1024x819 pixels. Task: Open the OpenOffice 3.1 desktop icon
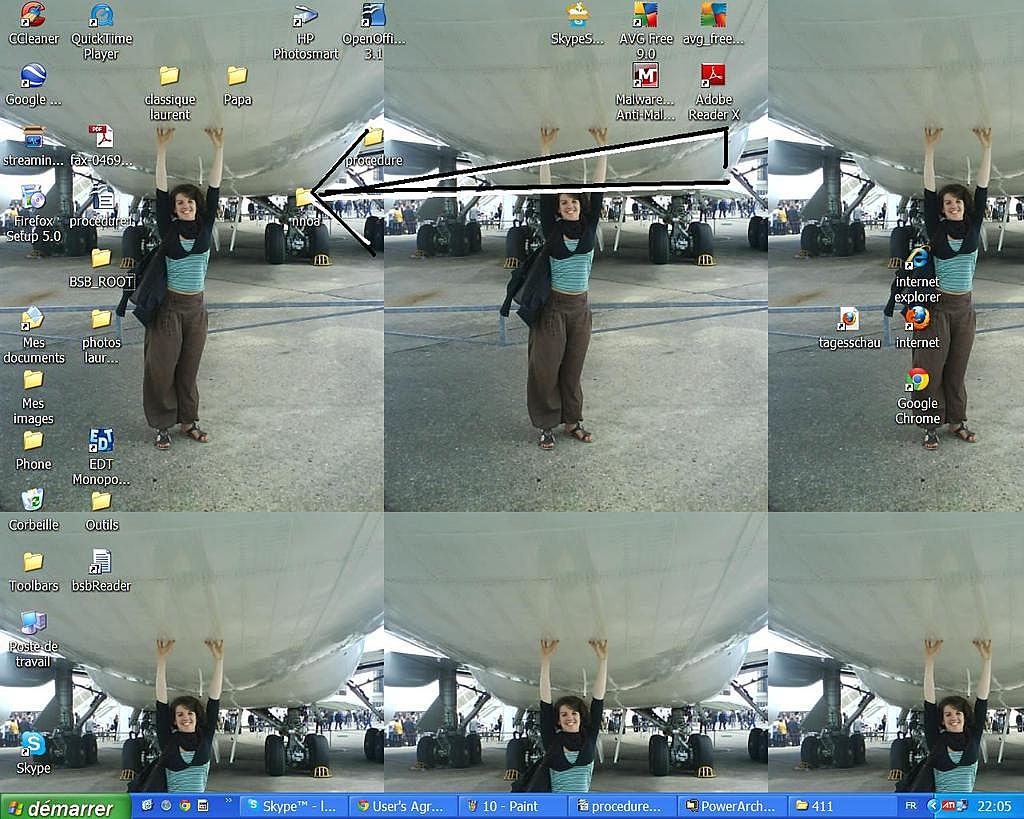click(x=374, y=31)
